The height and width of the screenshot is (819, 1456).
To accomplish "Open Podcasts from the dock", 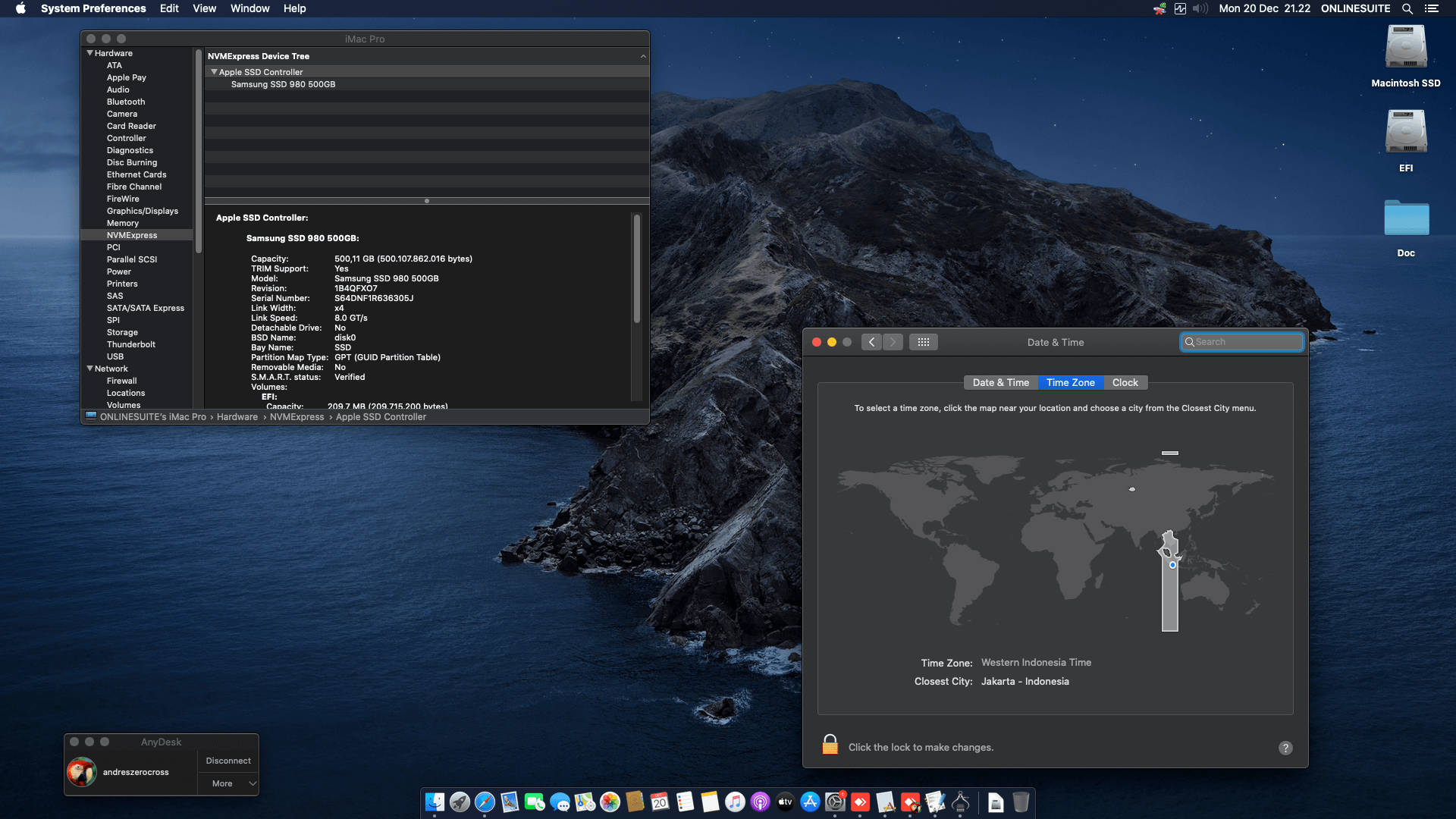I will pos(760,802).
